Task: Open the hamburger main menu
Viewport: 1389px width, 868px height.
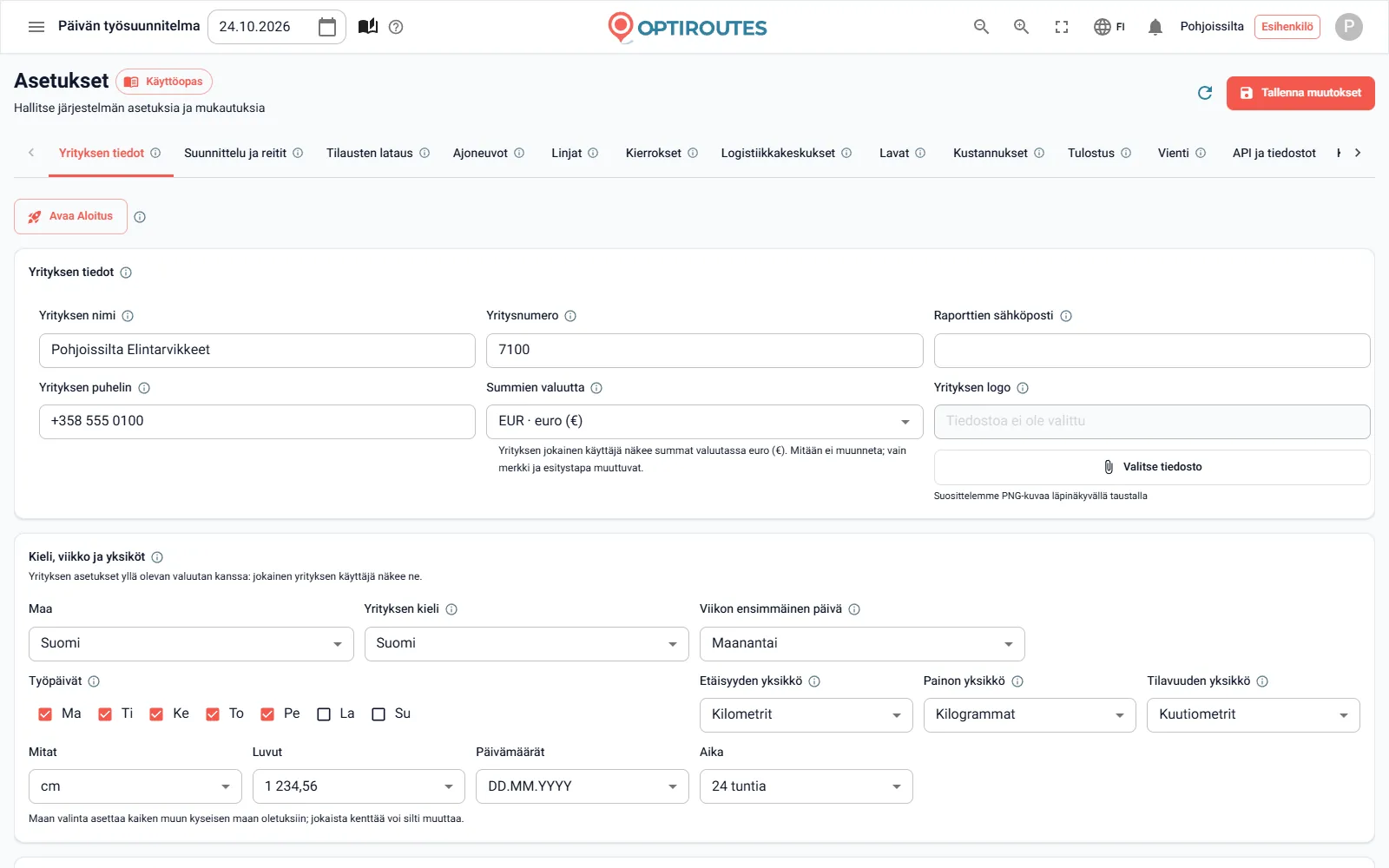Action: click(36, 27)
